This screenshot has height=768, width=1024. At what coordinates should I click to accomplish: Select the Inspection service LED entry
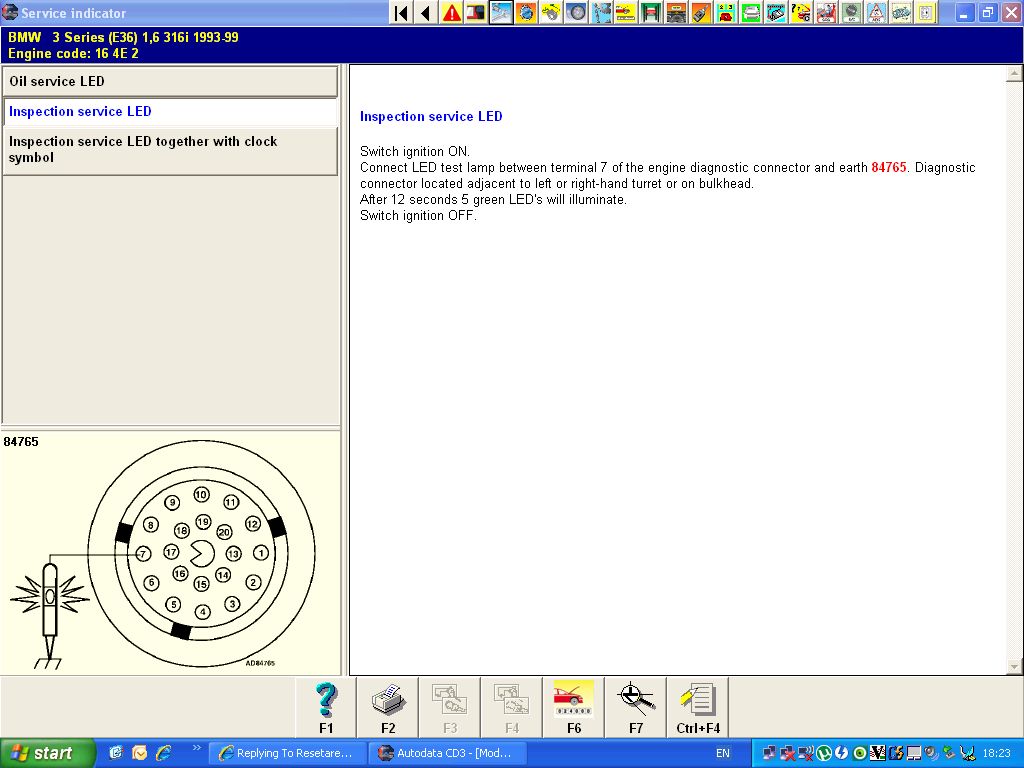170,112
